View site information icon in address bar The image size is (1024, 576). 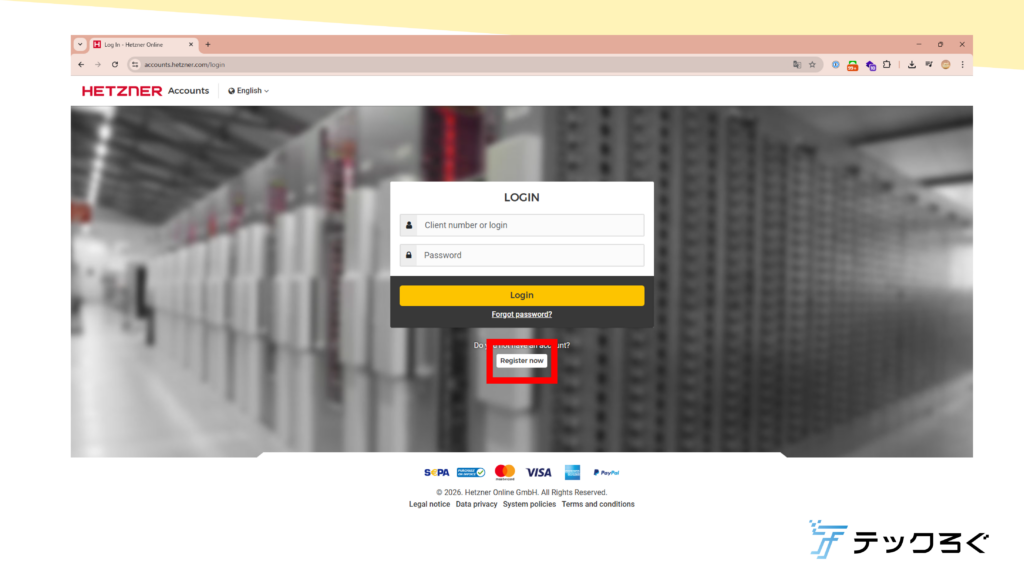pos(135,64)
